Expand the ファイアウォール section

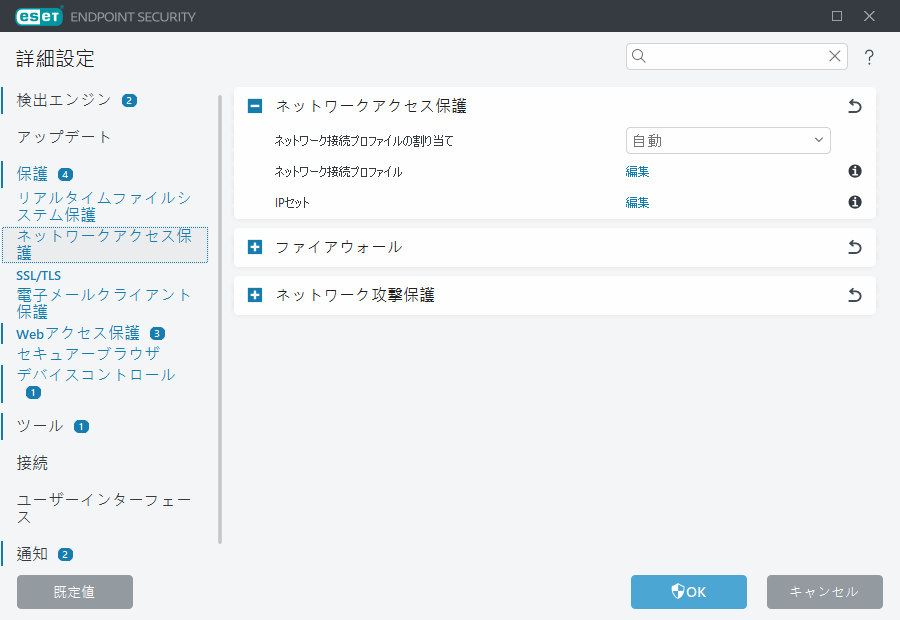(253, 247)
